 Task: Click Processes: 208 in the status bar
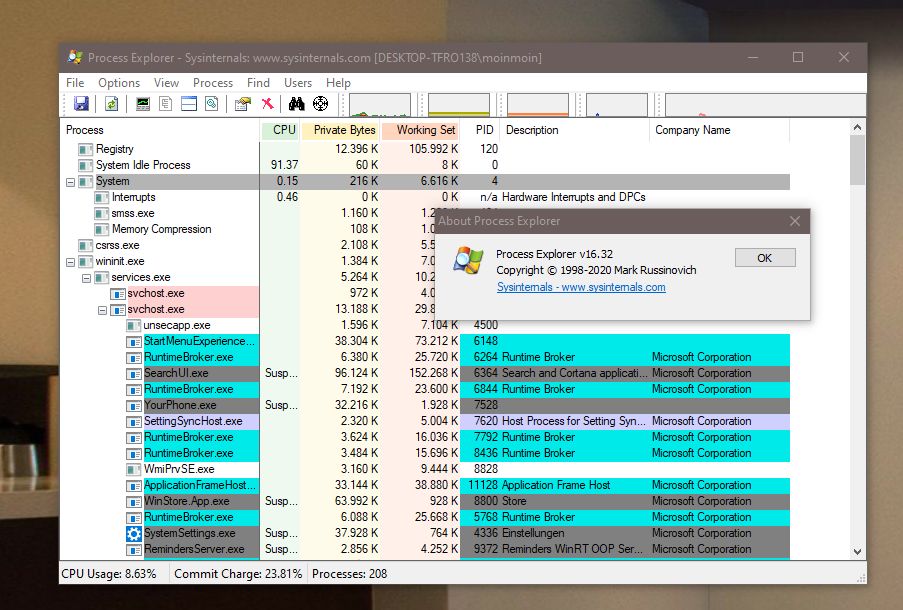coord(350,574)
